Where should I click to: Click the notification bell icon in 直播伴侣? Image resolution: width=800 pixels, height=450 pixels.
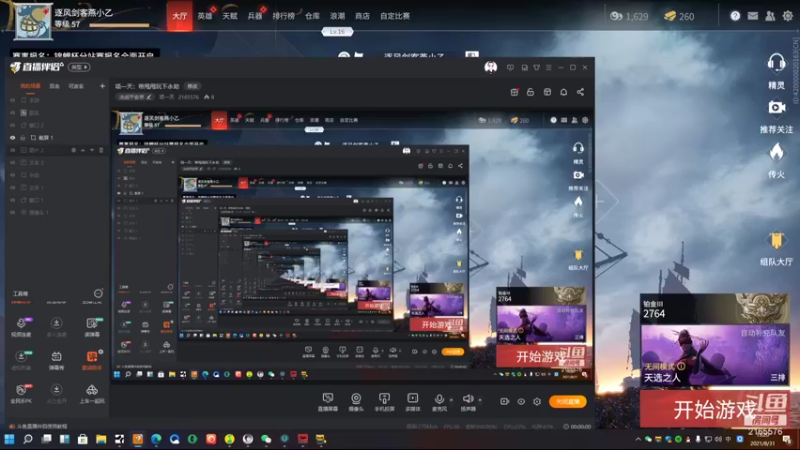tap(564, 92)
